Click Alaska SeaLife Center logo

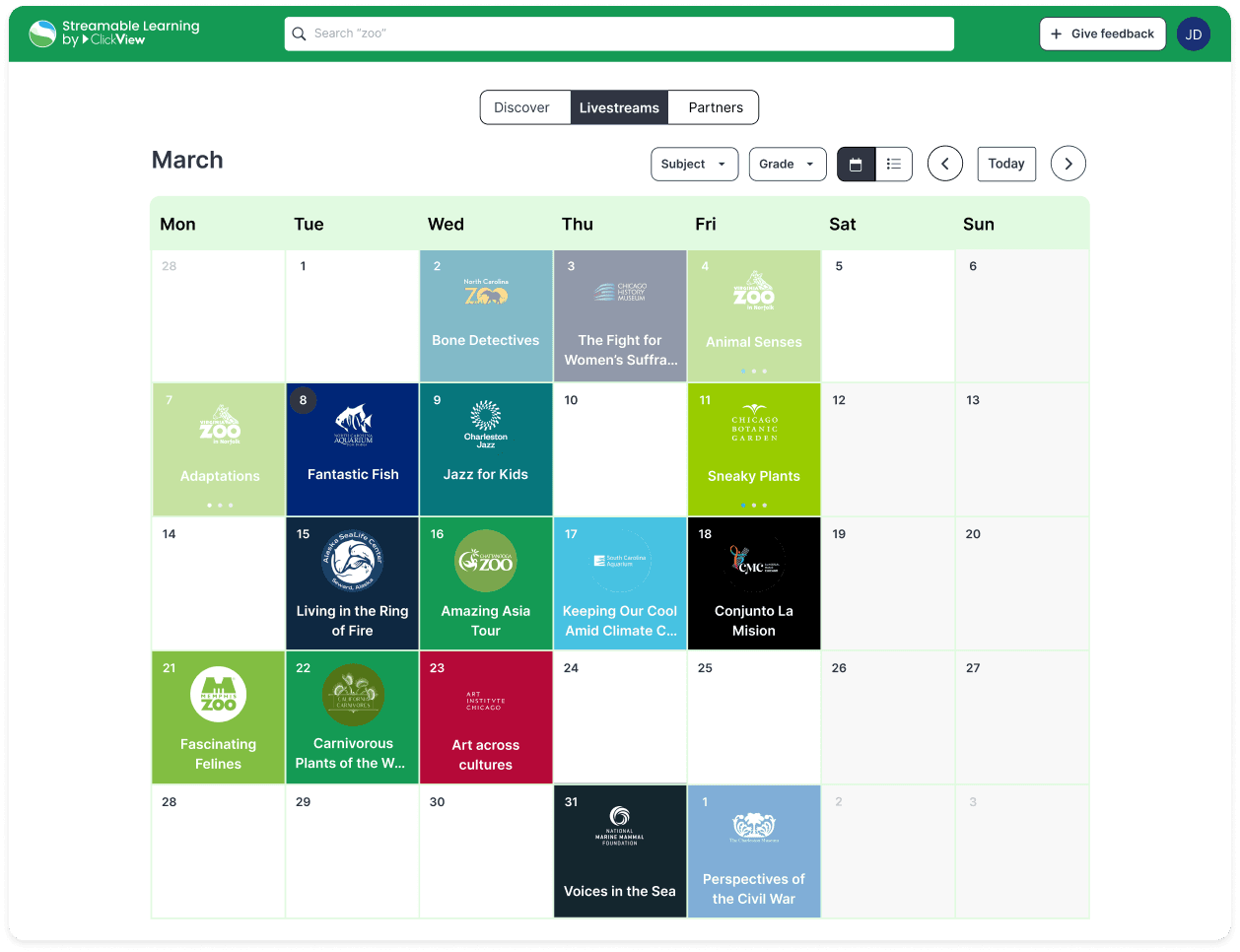[353, 562]
